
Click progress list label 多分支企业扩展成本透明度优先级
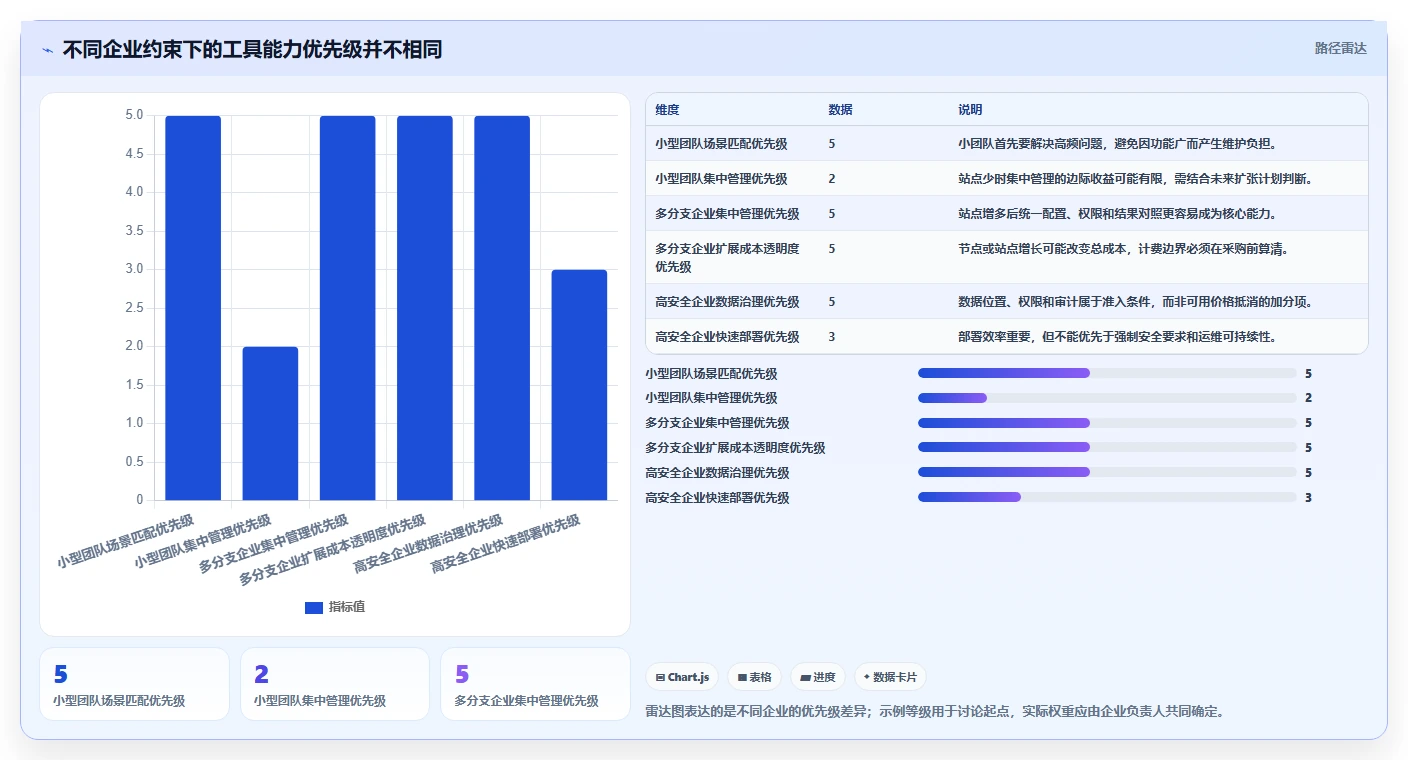[x=735, y=448]
